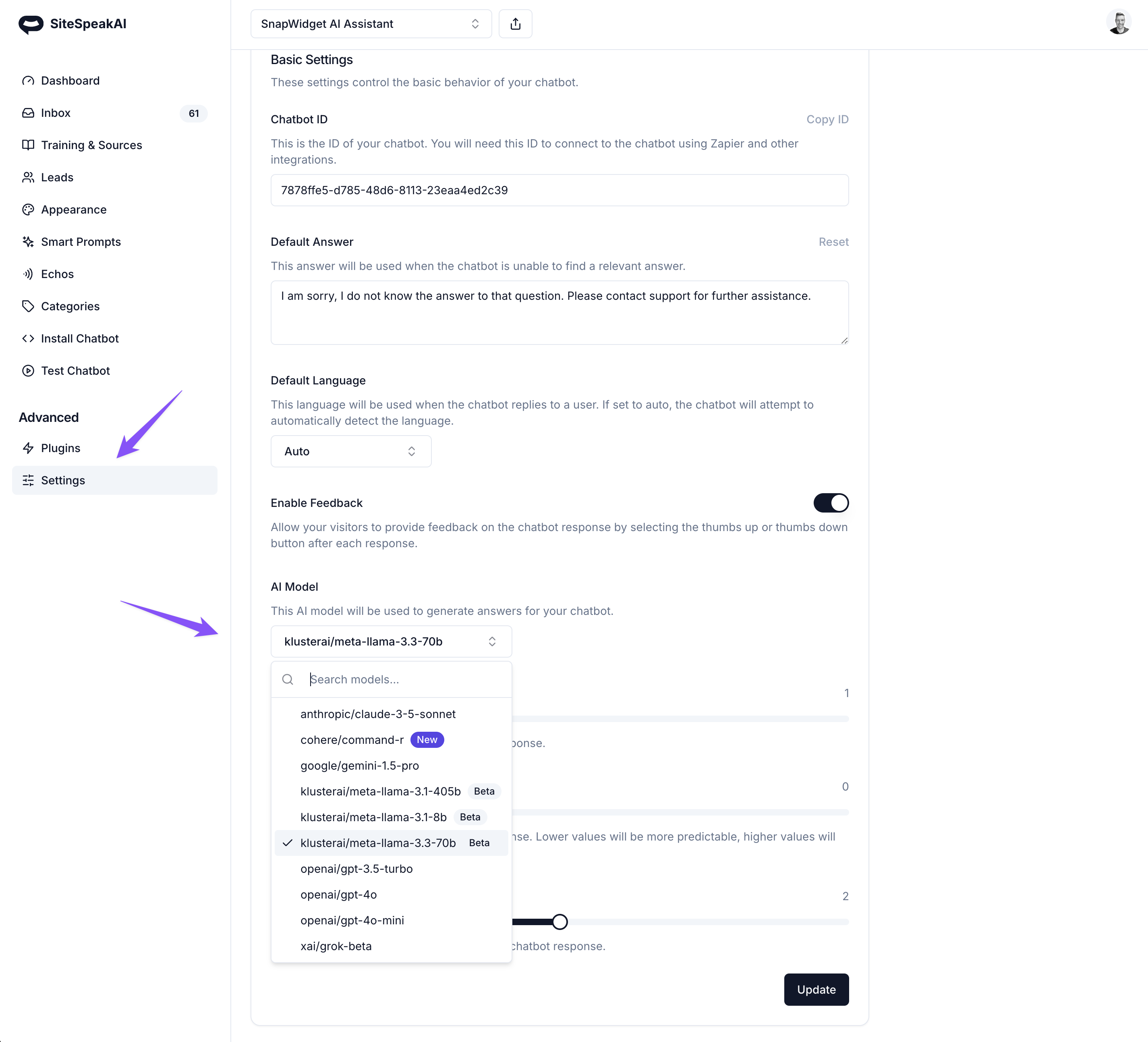1148x1042 pixels.
Task: Select anthropic/claude-3-5-sonnet model option
Action: 378,714
